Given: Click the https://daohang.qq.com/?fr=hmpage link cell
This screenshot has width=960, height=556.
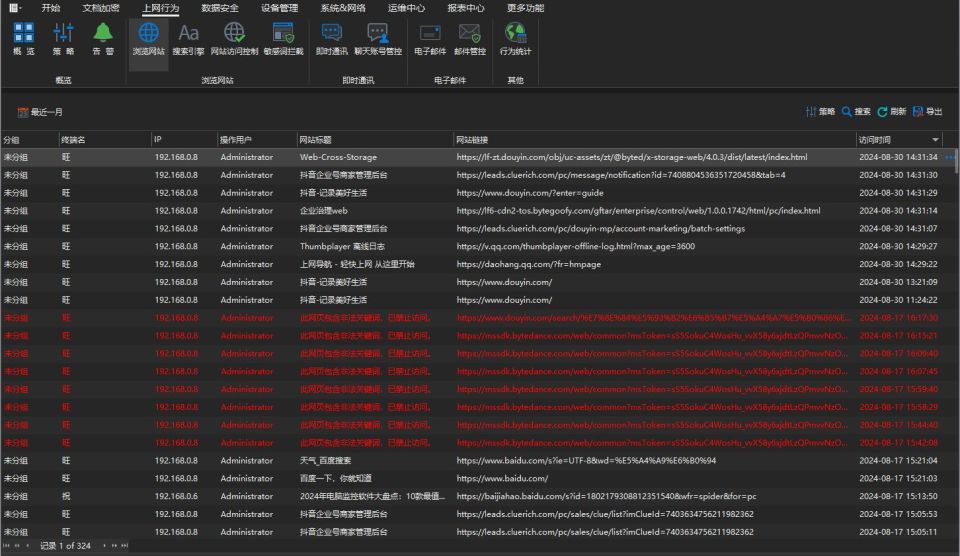Looking at the screenshot, I should pyautogui.click(x=528, y=264).
